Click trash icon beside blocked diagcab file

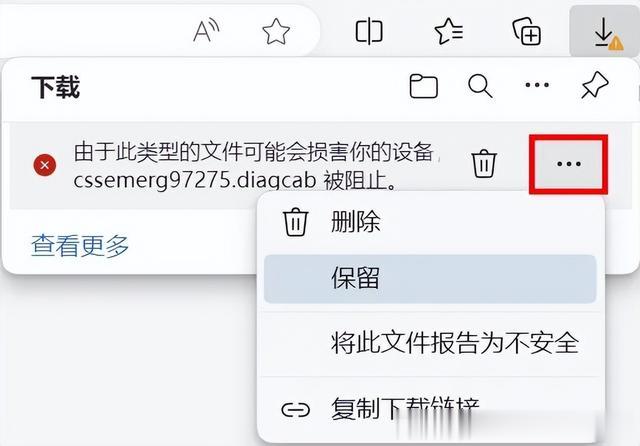coord(484,164)
